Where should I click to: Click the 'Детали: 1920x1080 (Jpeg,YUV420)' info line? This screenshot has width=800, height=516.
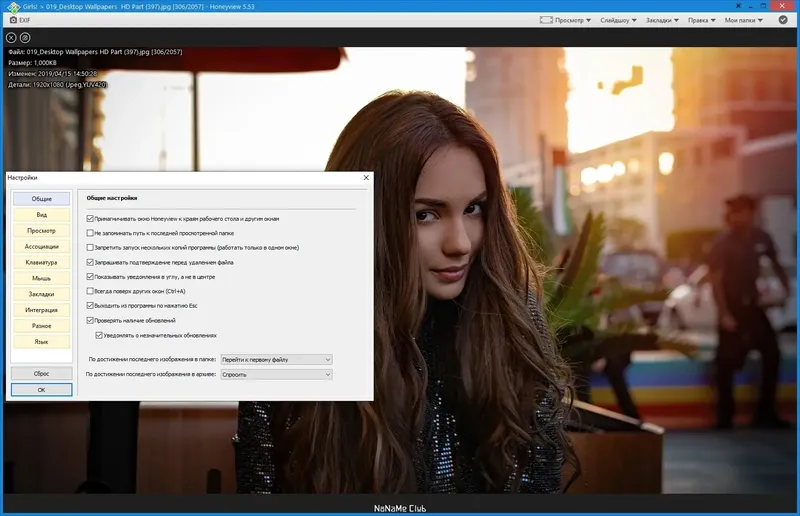57,85
